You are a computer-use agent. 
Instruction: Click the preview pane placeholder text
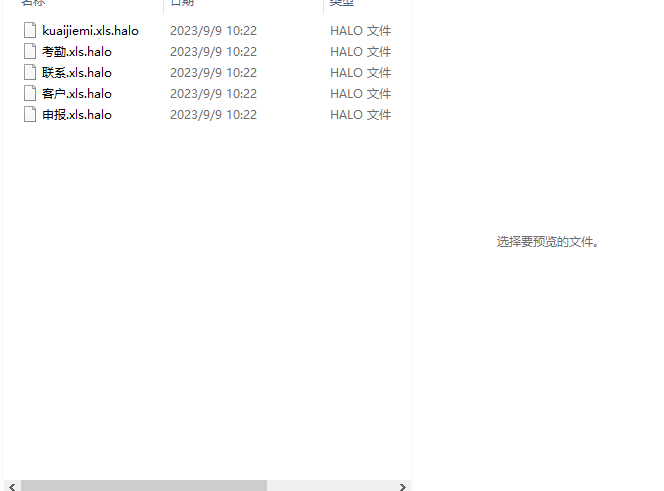tap(547, 242)
